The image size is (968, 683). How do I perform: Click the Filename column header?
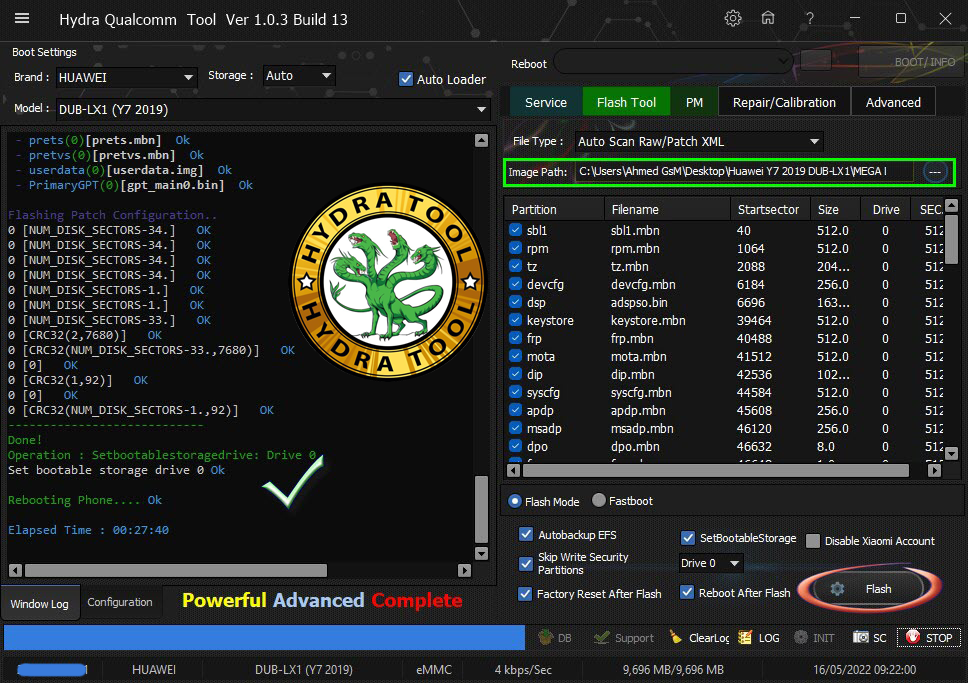pyautogui.click(x=667, y=209)
